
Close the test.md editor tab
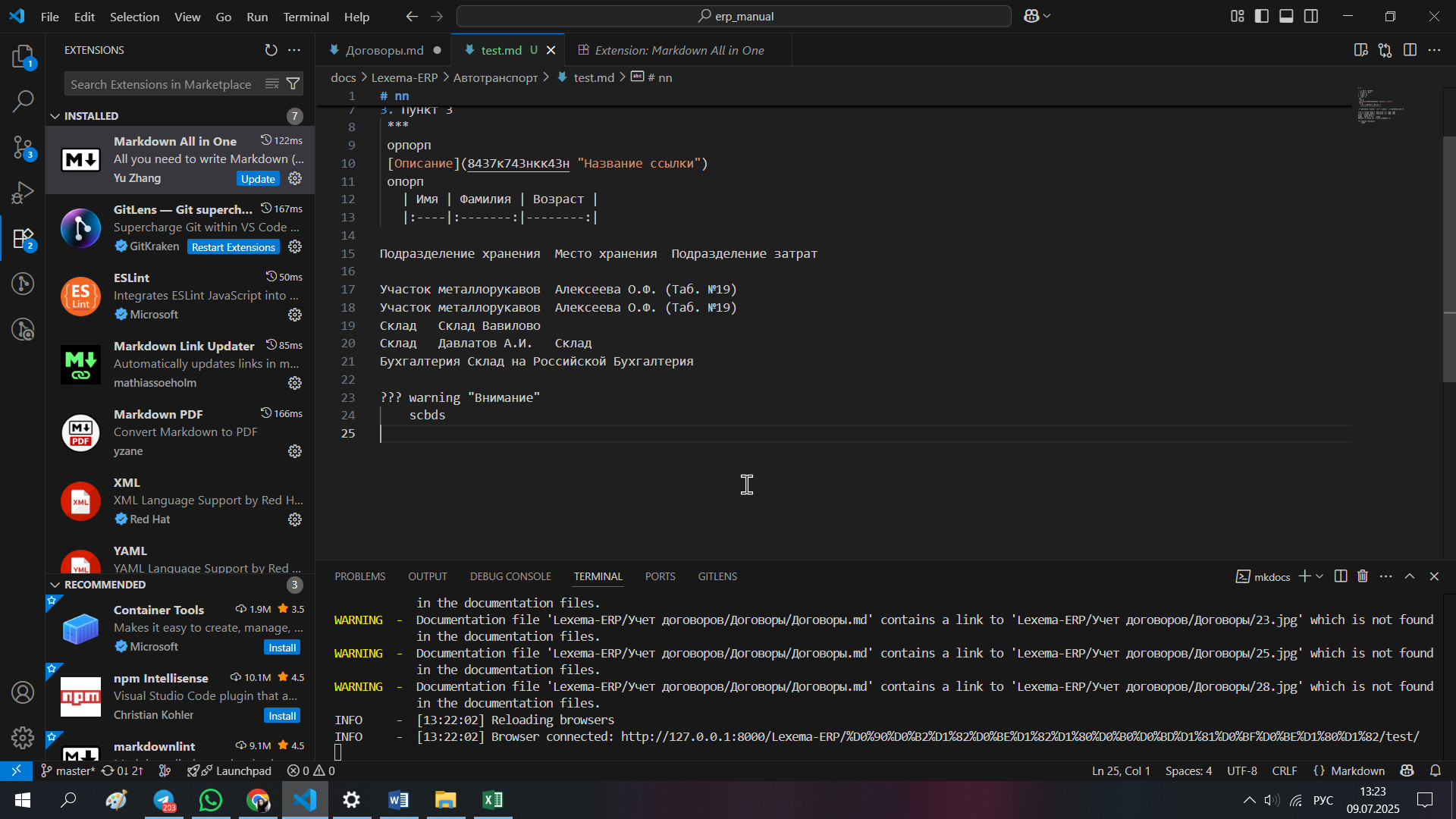pyautogui.click(x=551, y=50)
